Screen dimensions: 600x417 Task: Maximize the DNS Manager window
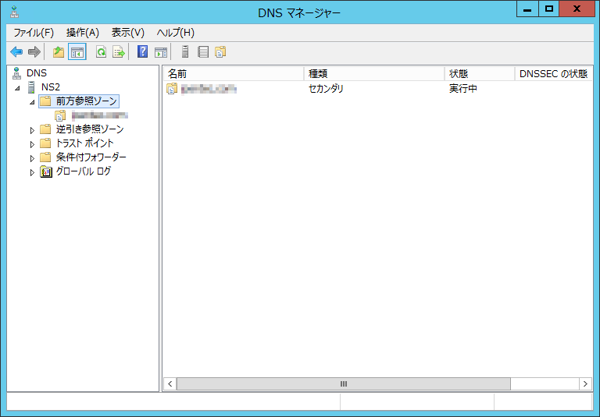point(549,9)
